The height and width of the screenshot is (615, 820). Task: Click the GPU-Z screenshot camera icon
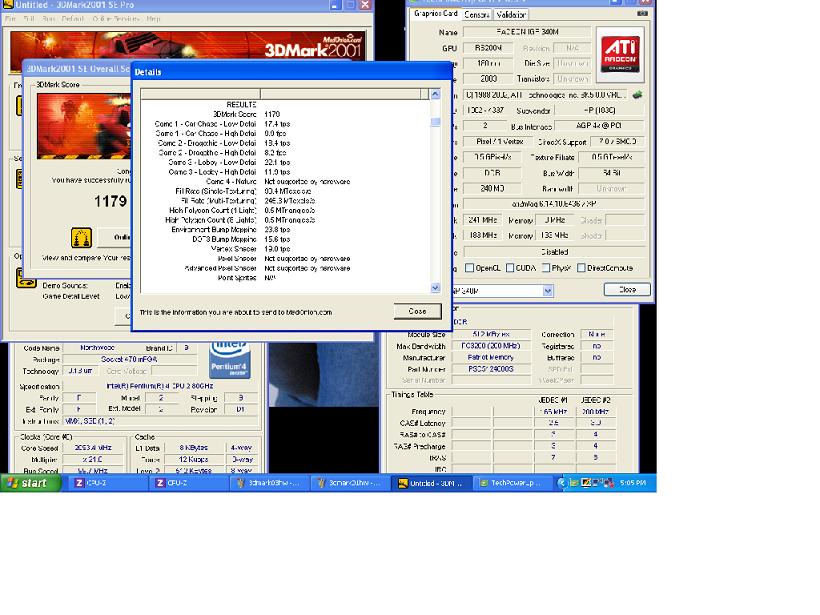coord(642,14)
